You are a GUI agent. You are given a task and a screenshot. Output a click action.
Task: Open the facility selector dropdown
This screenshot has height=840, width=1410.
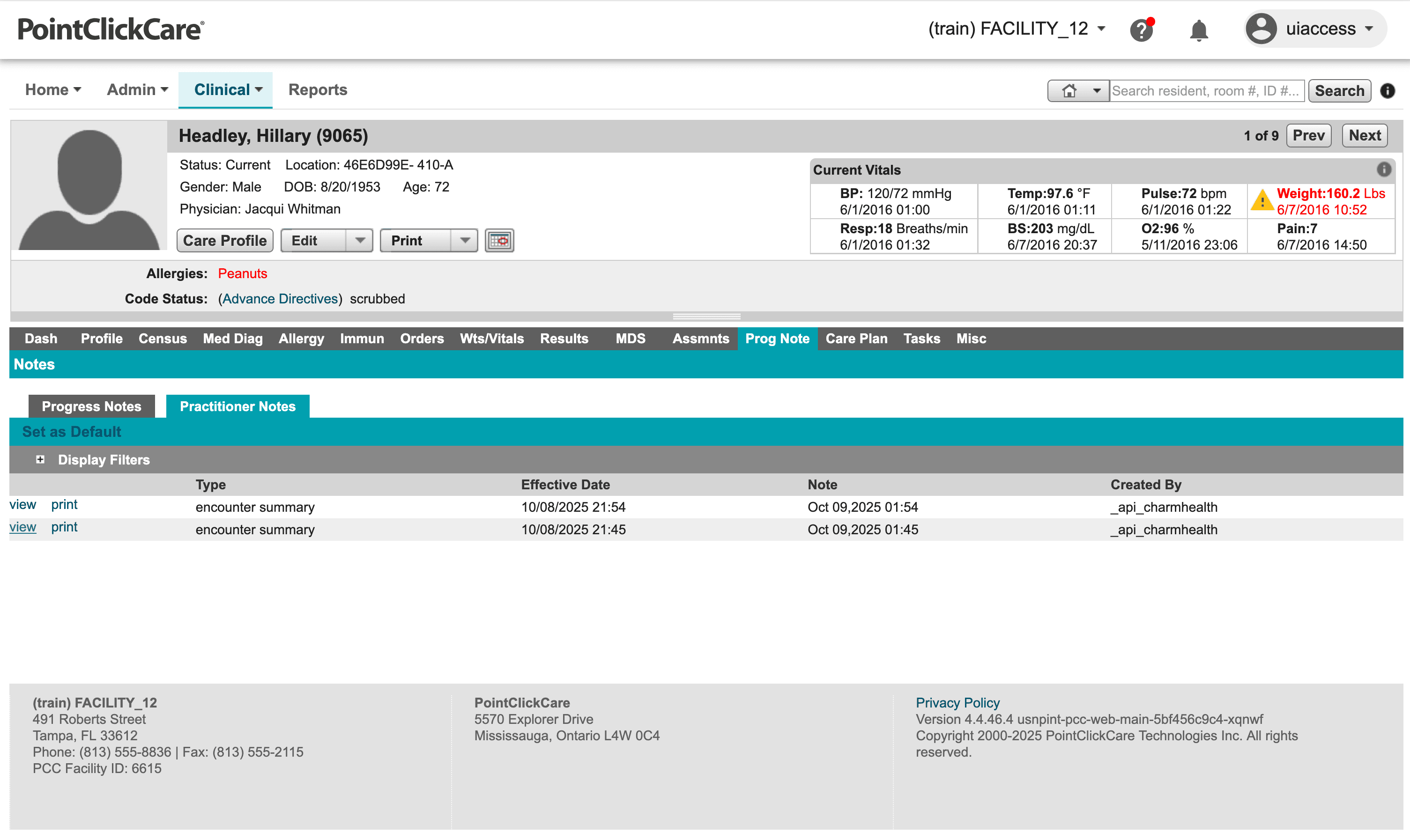coord(1017,28)
